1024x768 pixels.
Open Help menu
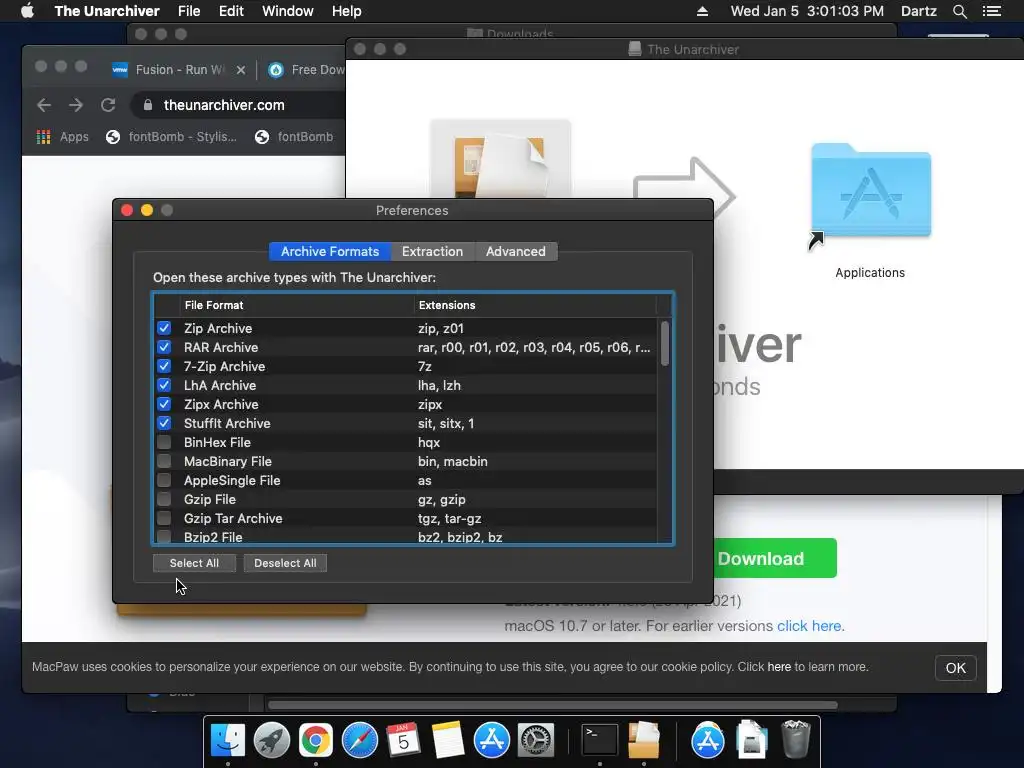tap(346, 11)
